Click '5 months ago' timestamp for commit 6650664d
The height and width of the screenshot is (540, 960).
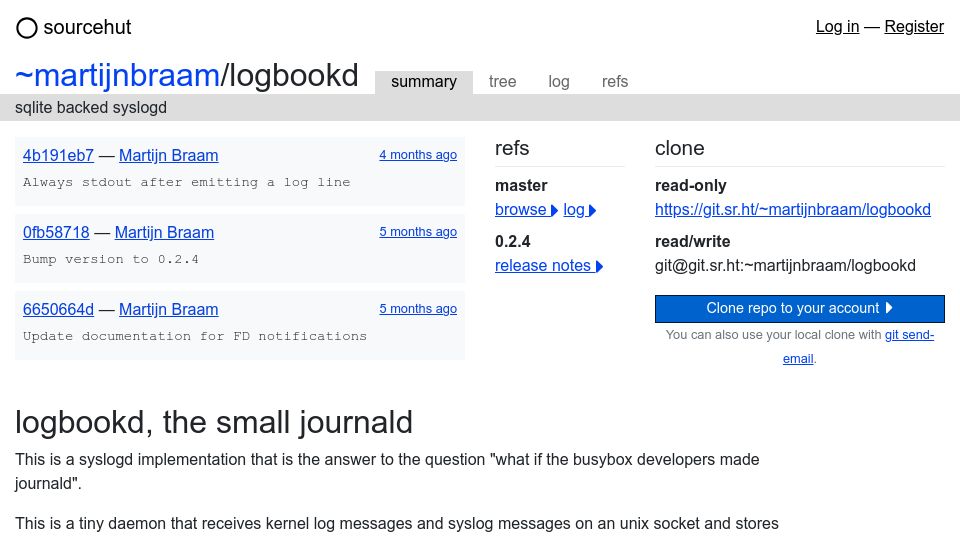click(418, 309)
